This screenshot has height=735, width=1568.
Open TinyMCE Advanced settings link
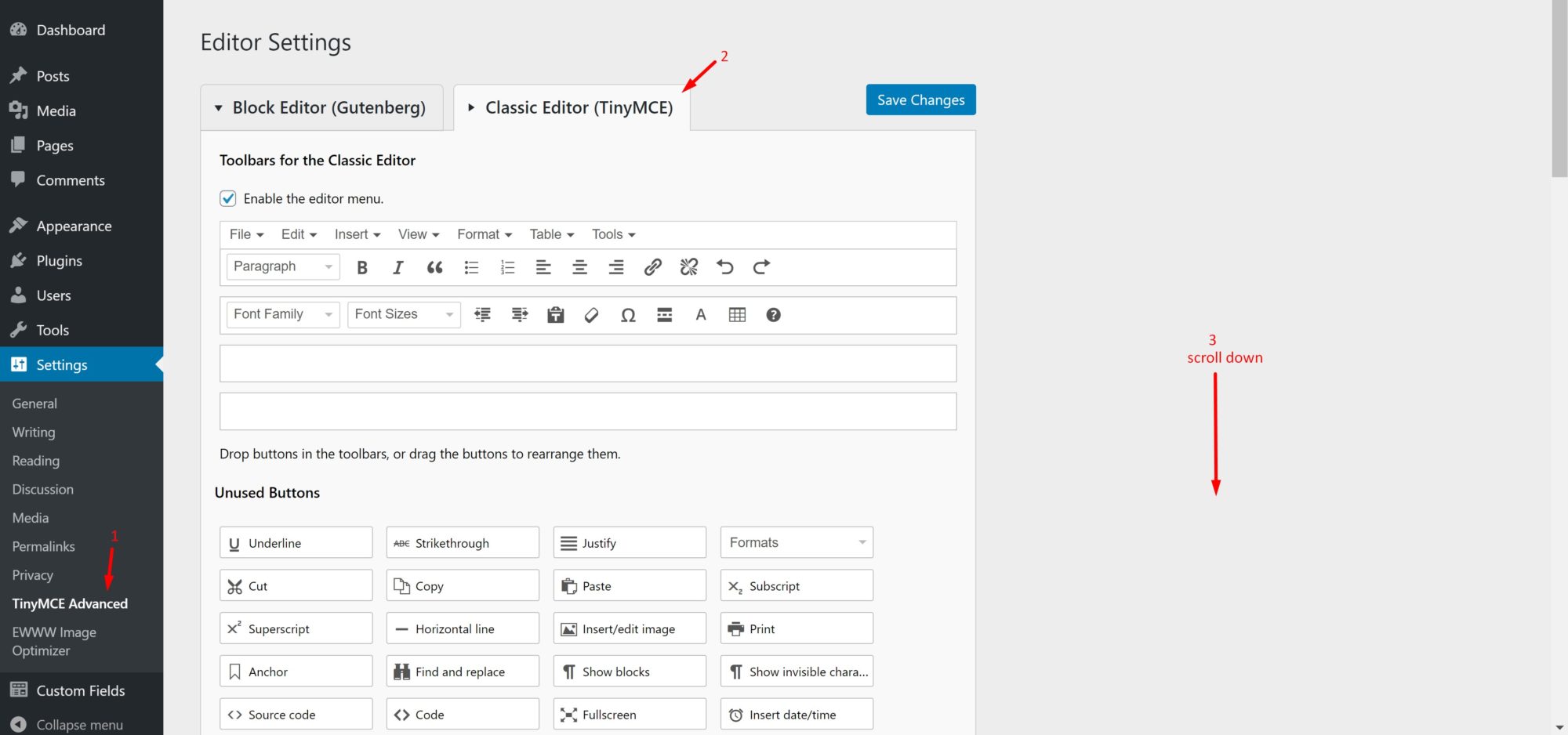(70, 603)
